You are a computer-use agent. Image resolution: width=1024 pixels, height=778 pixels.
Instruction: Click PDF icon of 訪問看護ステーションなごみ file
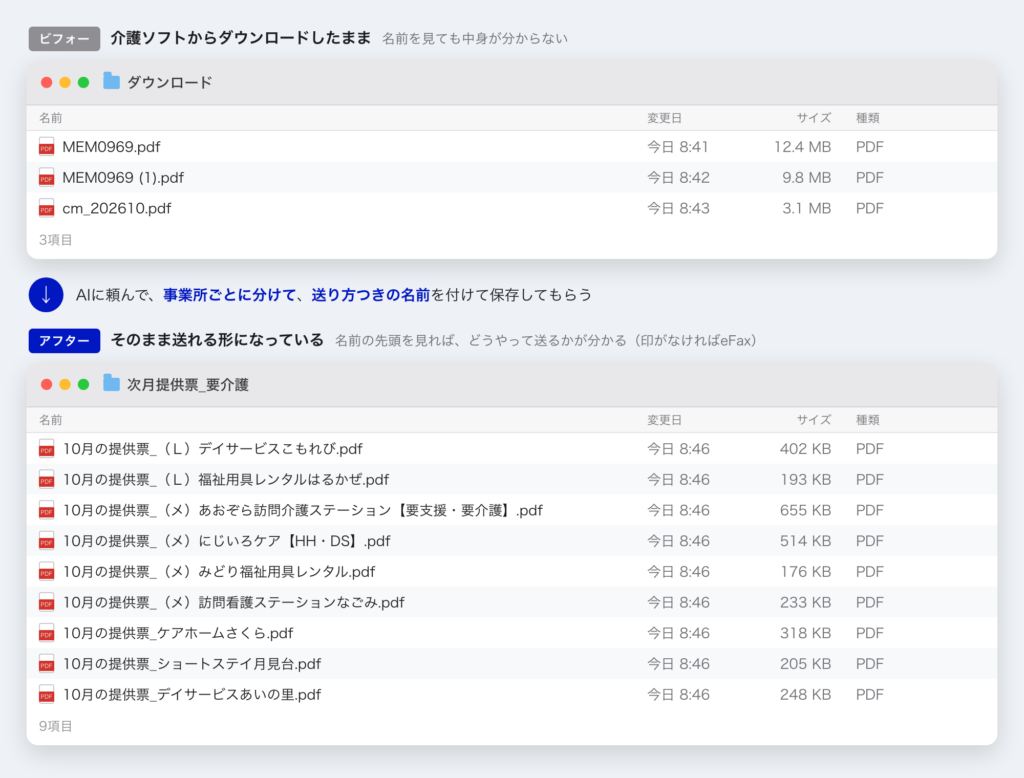[46, 602]
